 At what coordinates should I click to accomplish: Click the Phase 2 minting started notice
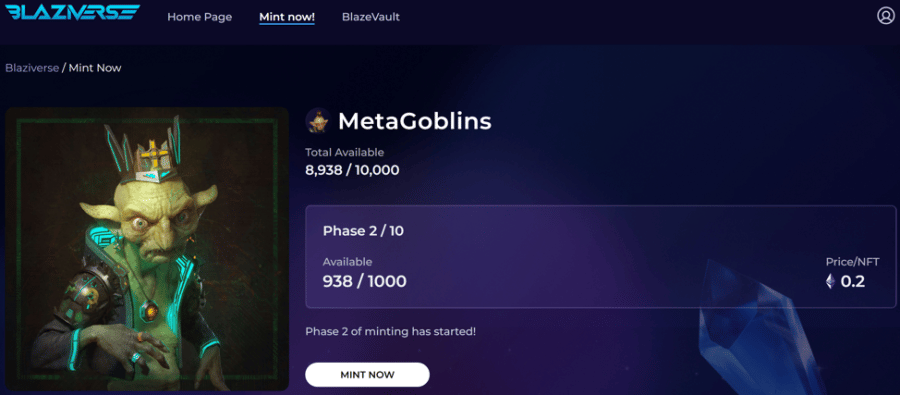tap(390, 331)
